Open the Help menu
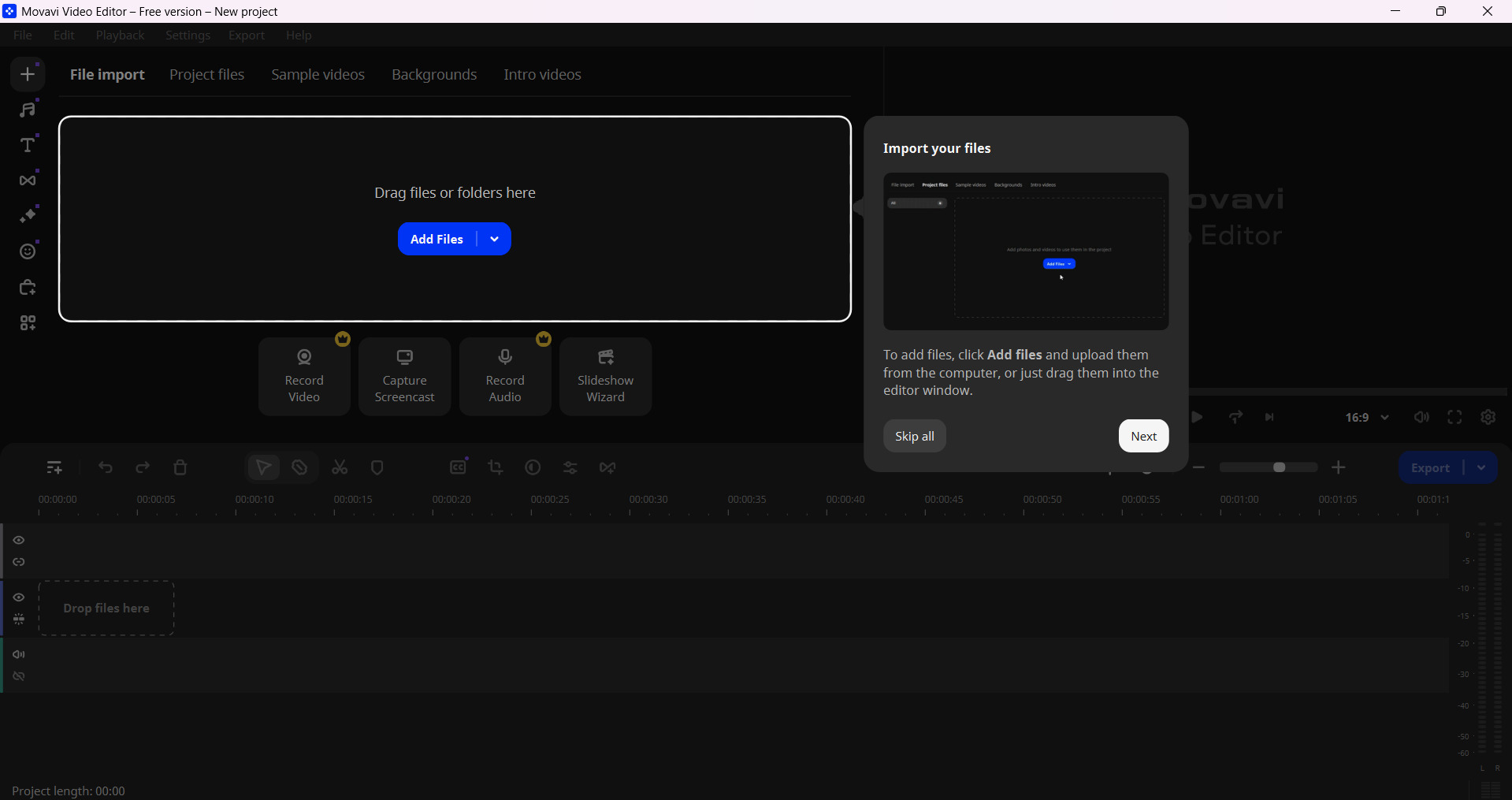This screenshot has height=800, width=1512. point(299,35)
